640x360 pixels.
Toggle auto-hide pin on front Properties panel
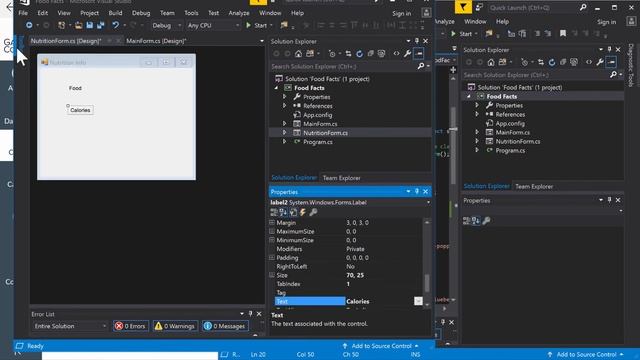(417, 191)
